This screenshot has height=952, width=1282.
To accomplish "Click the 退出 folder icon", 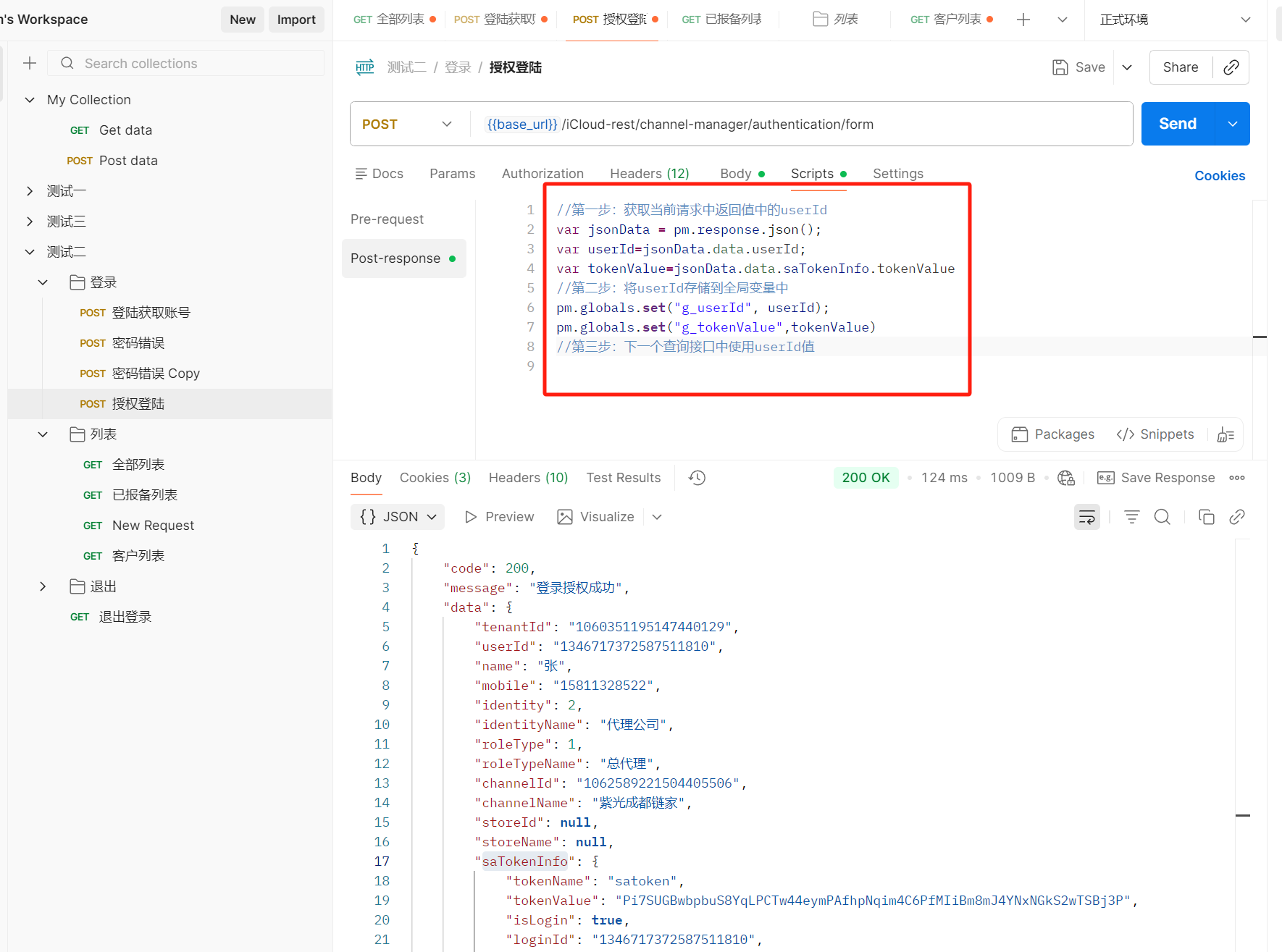I will click(77, 586).
